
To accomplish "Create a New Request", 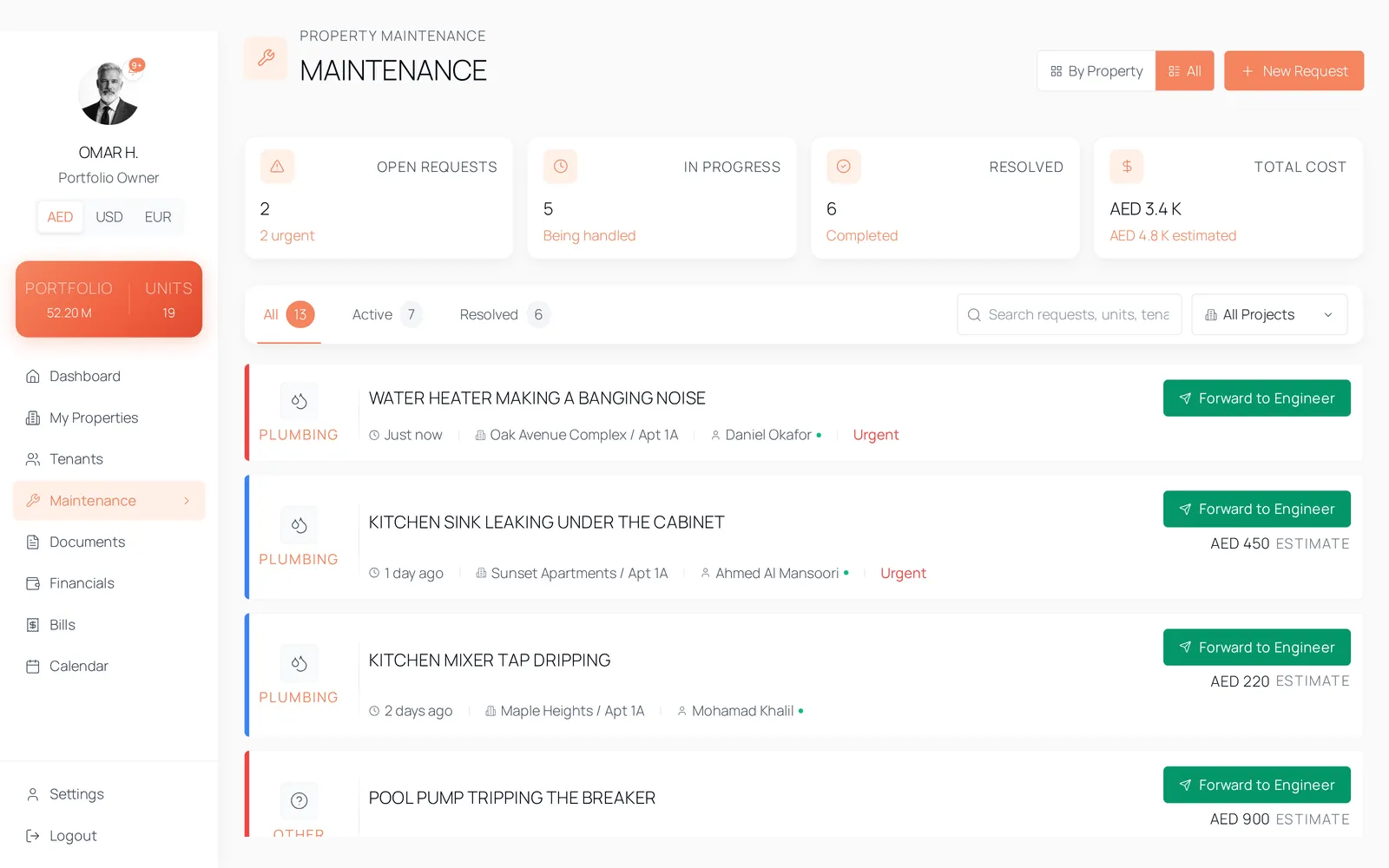I will [1294, 71].
